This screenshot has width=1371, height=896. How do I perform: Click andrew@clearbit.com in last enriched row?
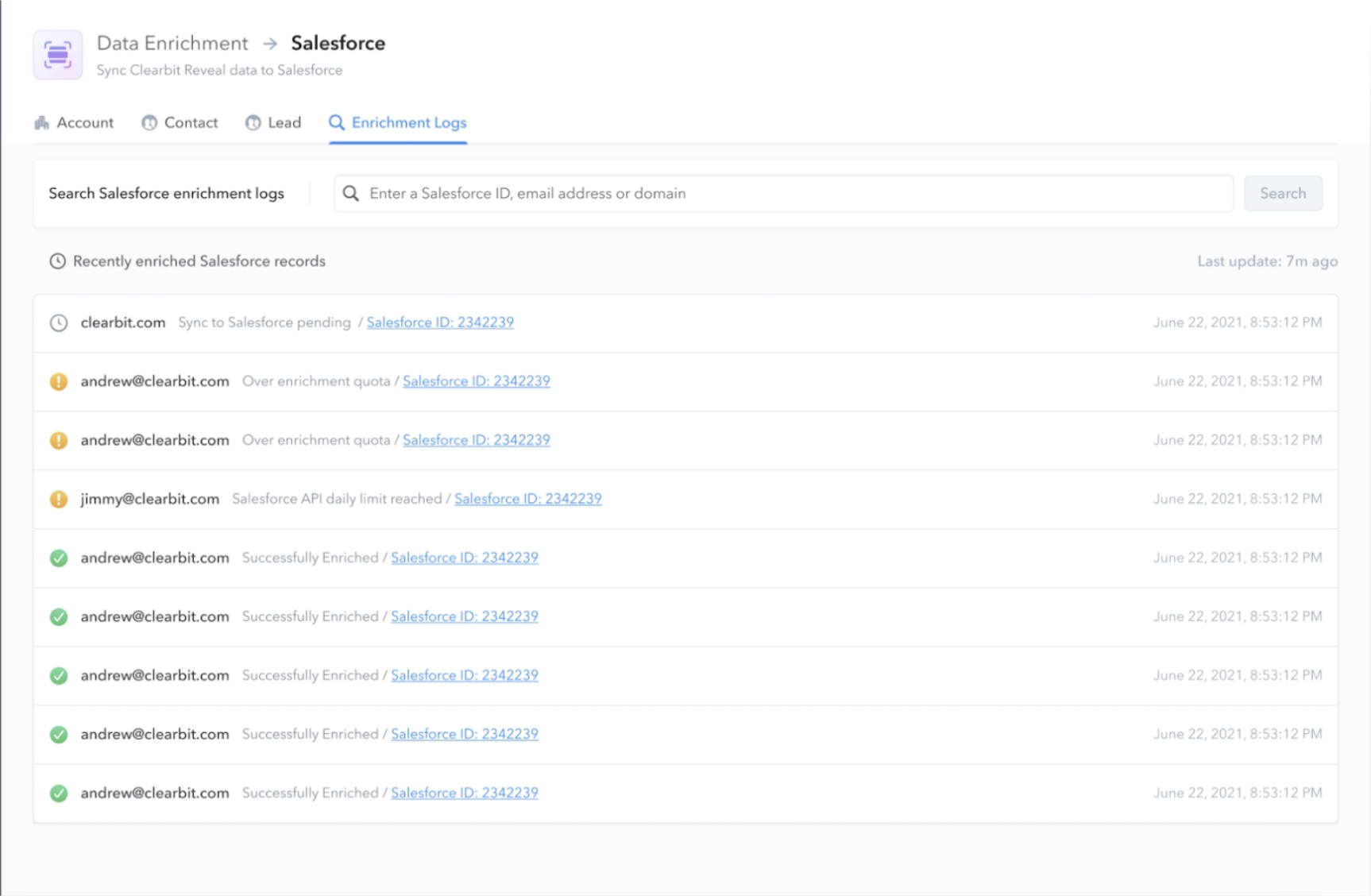point(155,793)
